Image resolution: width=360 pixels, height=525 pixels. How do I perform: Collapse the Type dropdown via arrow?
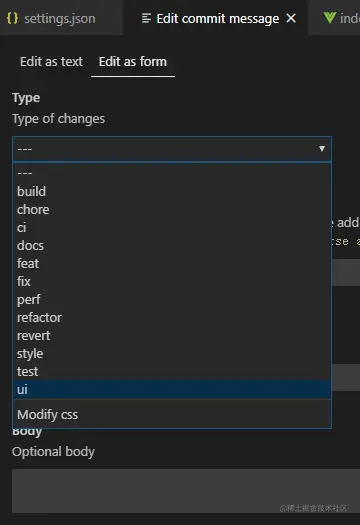tap(322, 149)
